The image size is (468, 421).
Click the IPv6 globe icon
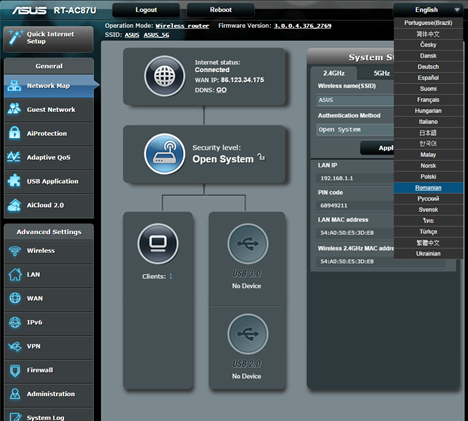click(x=15, y=322)
